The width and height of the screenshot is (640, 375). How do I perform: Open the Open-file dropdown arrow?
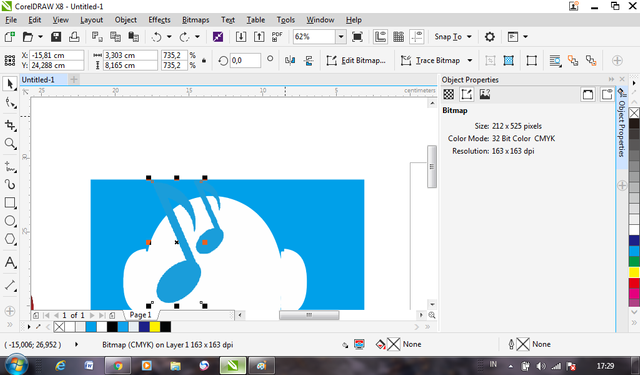40,37
